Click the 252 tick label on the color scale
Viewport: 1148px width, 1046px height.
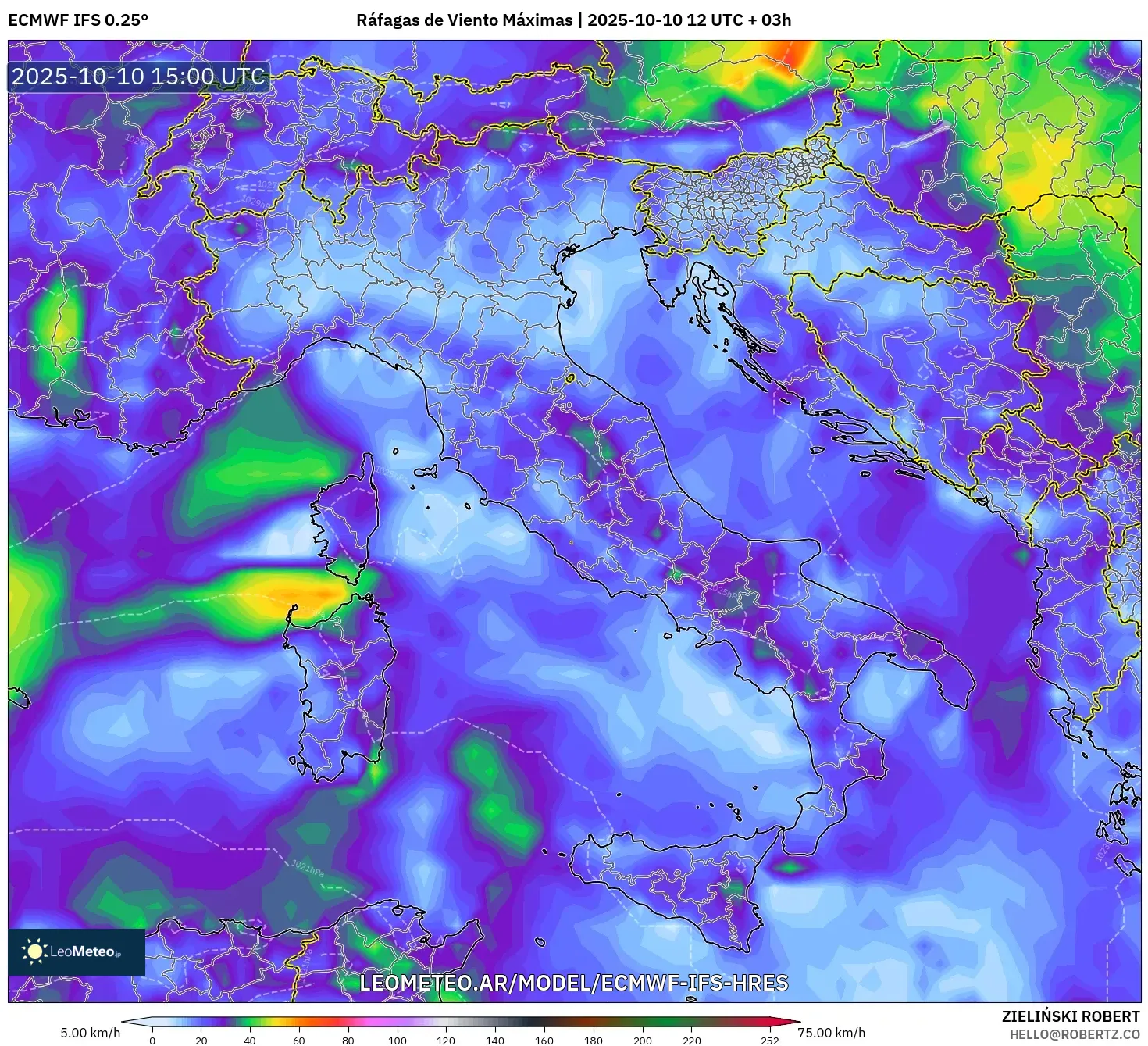[x=769, y=1040]
